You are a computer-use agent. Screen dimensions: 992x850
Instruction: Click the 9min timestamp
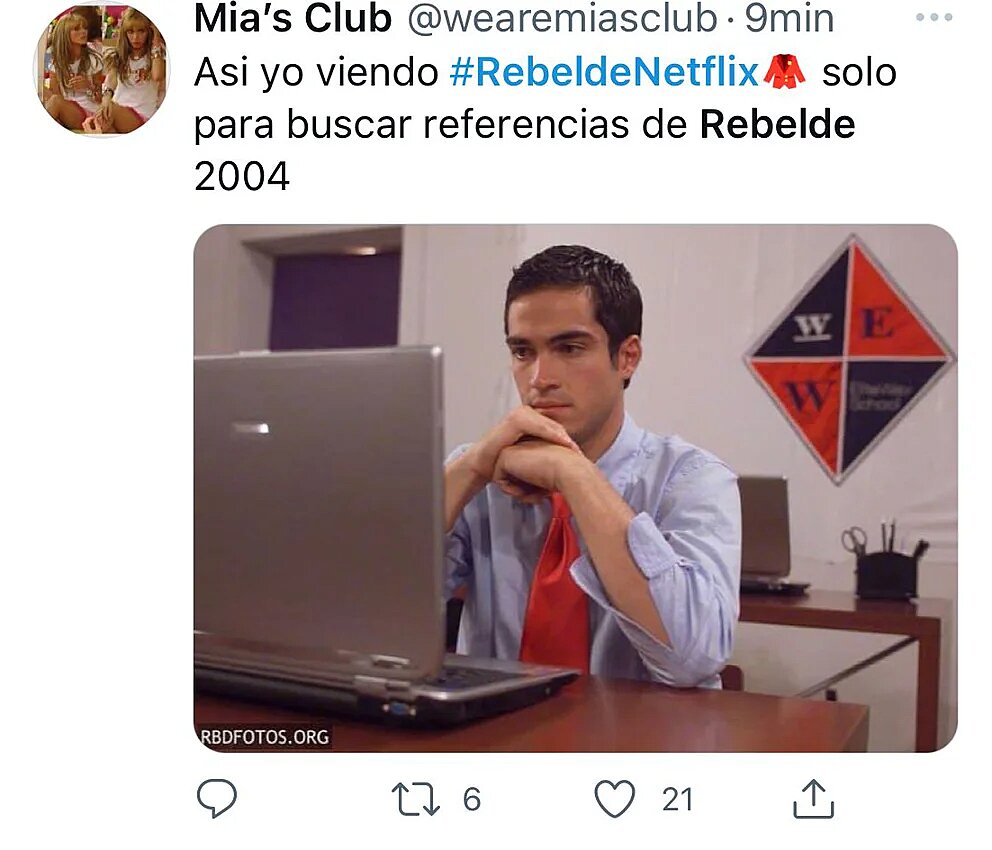tap(789, 18)
